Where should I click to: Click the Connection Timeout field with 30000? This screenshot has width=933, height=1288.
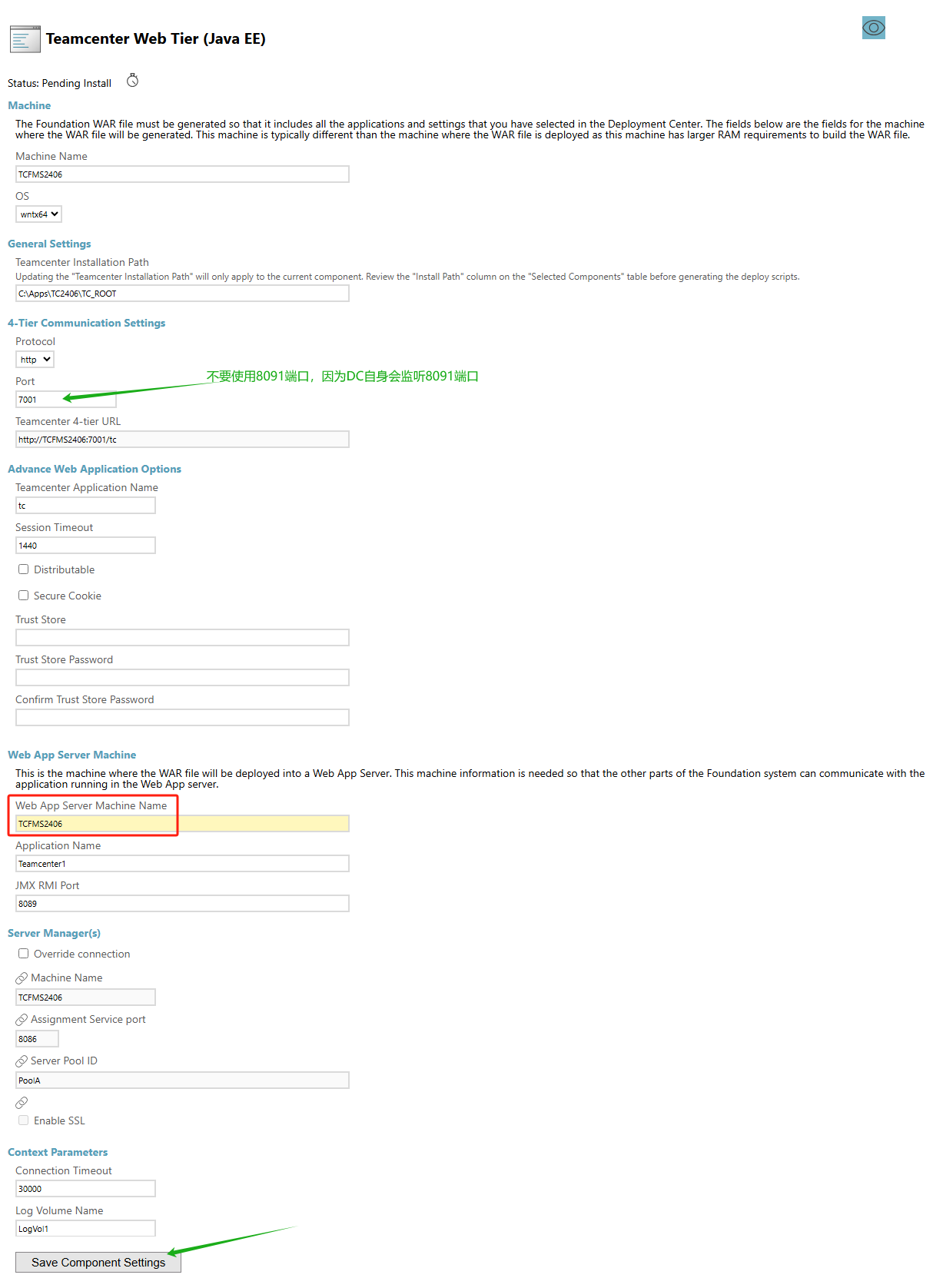pos(85,1189)
